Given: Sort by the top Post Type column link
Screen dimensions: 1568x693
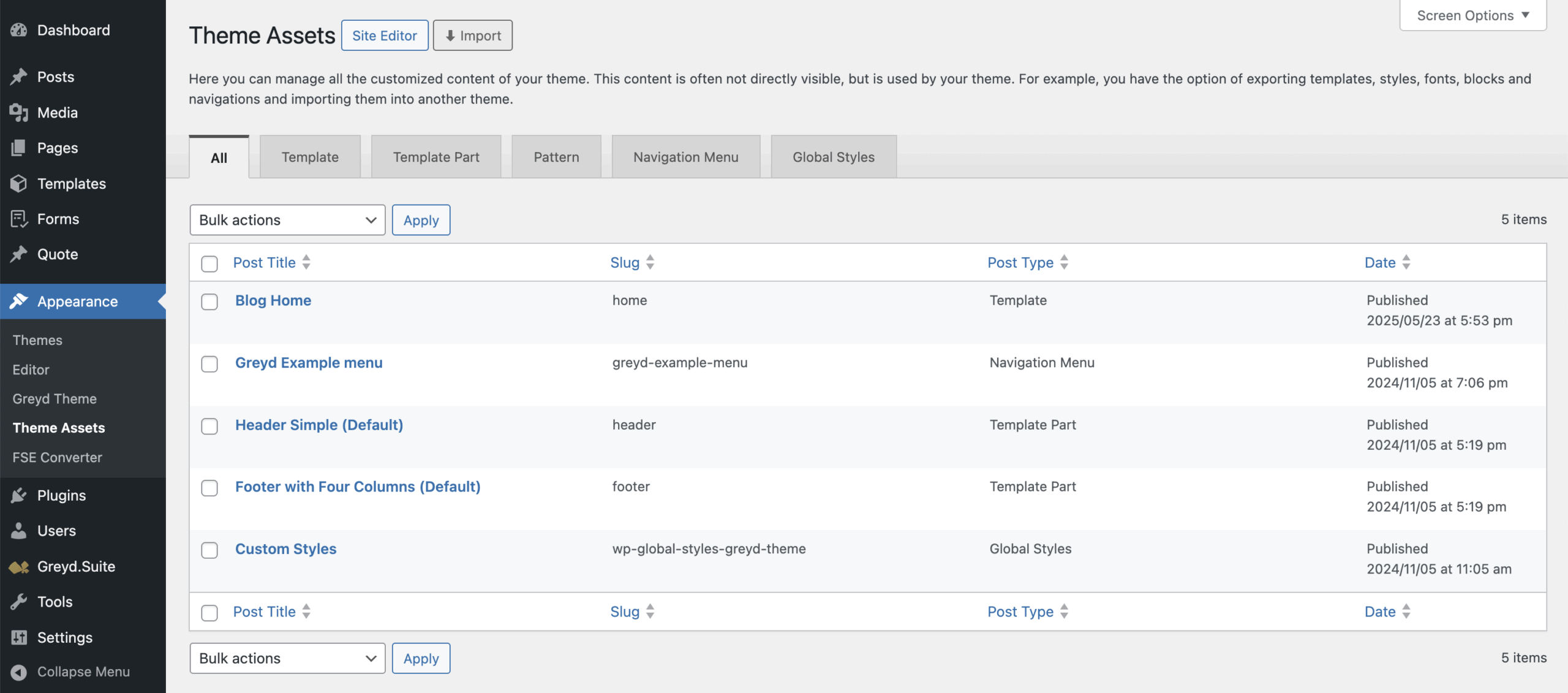Looking at the screenshot, I should point(1020,262).
